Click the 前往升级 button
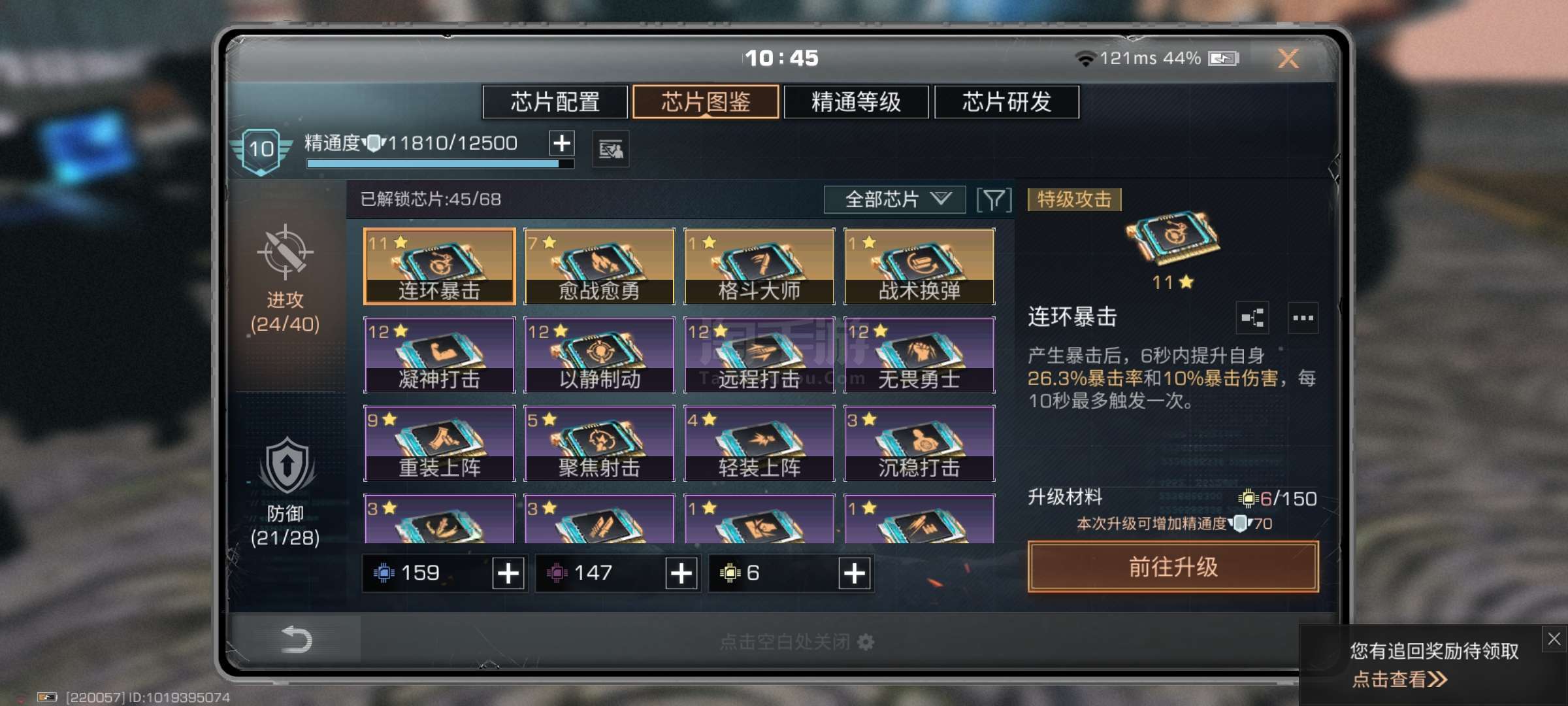The width and height of the screenshot is (1568, 706). (1173, 567)
